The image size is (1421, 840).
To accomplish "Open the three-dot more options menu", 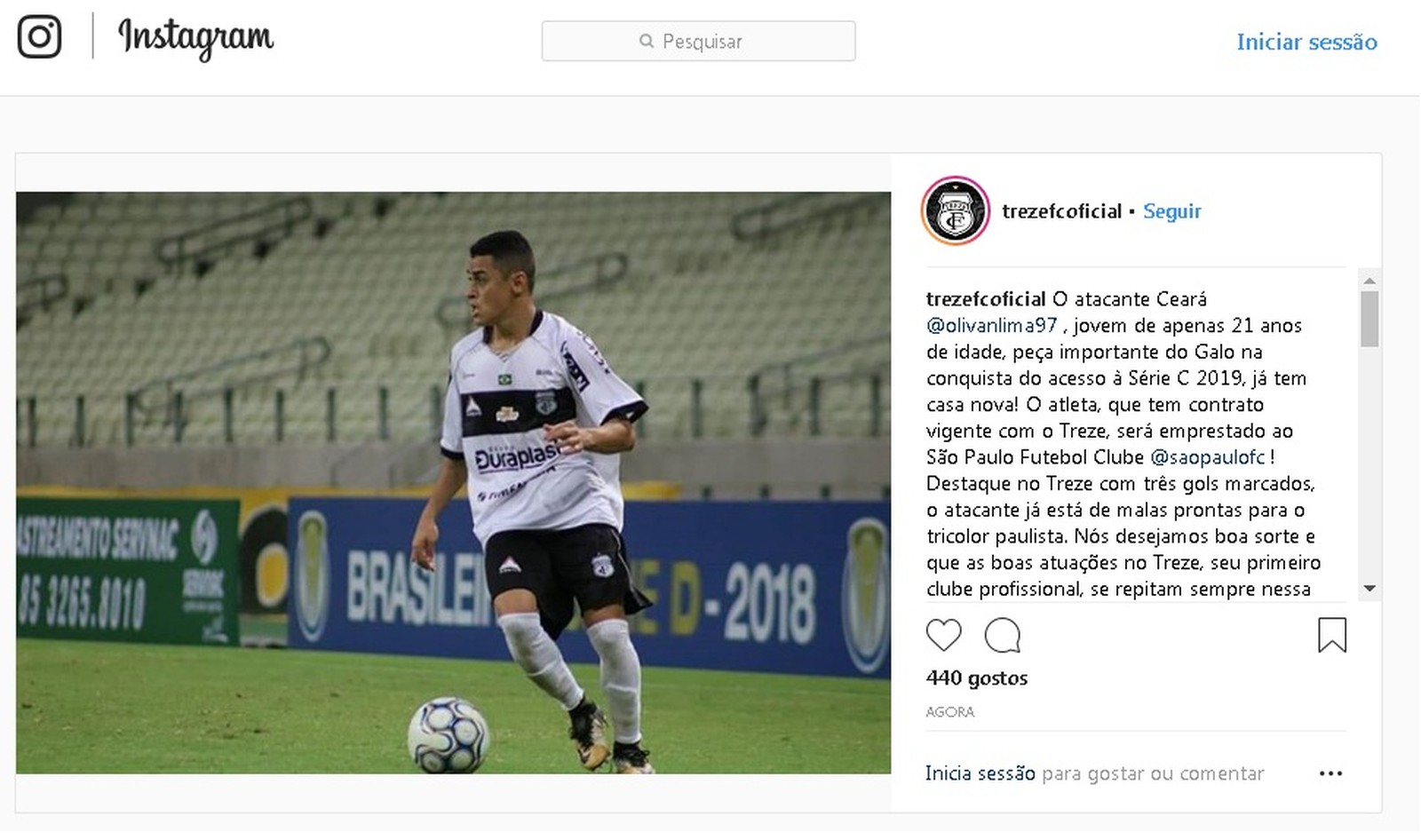I will tap(1331, 773).
